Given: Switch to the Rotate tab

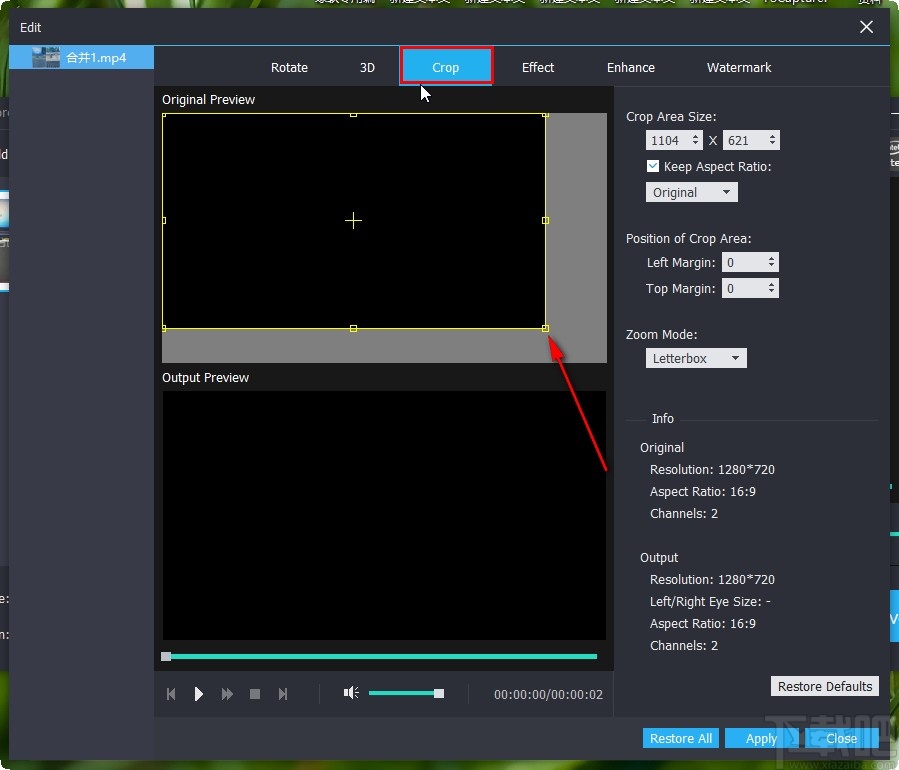Looking at the screenshot, I should tap(290, 68).
